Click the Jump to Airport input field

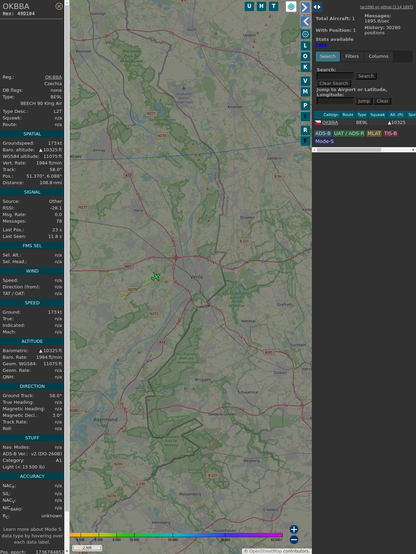335,101
